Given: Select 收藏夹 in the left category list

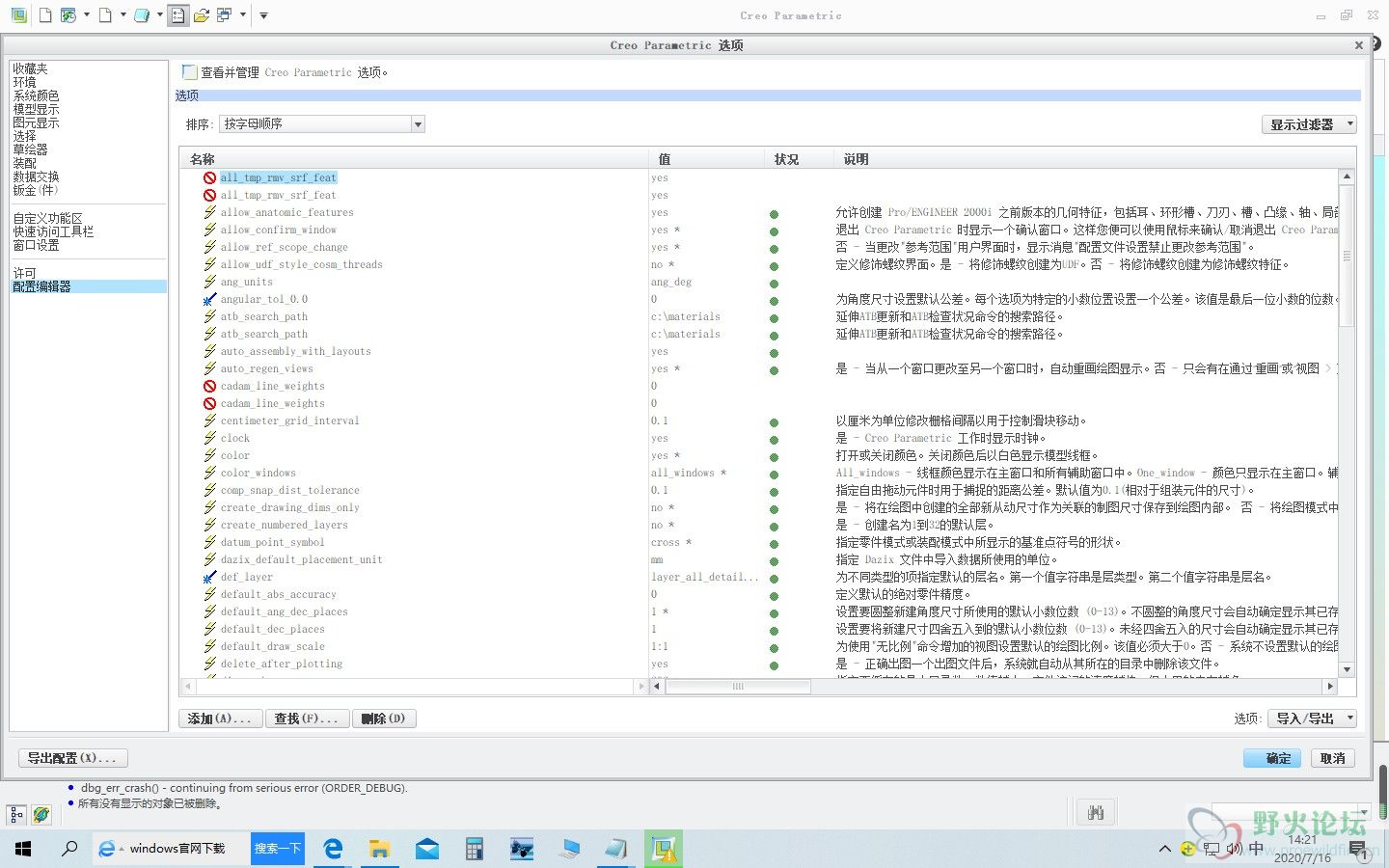Looking at the screenshot, I should pyautogui.click(x=30, y=68).
